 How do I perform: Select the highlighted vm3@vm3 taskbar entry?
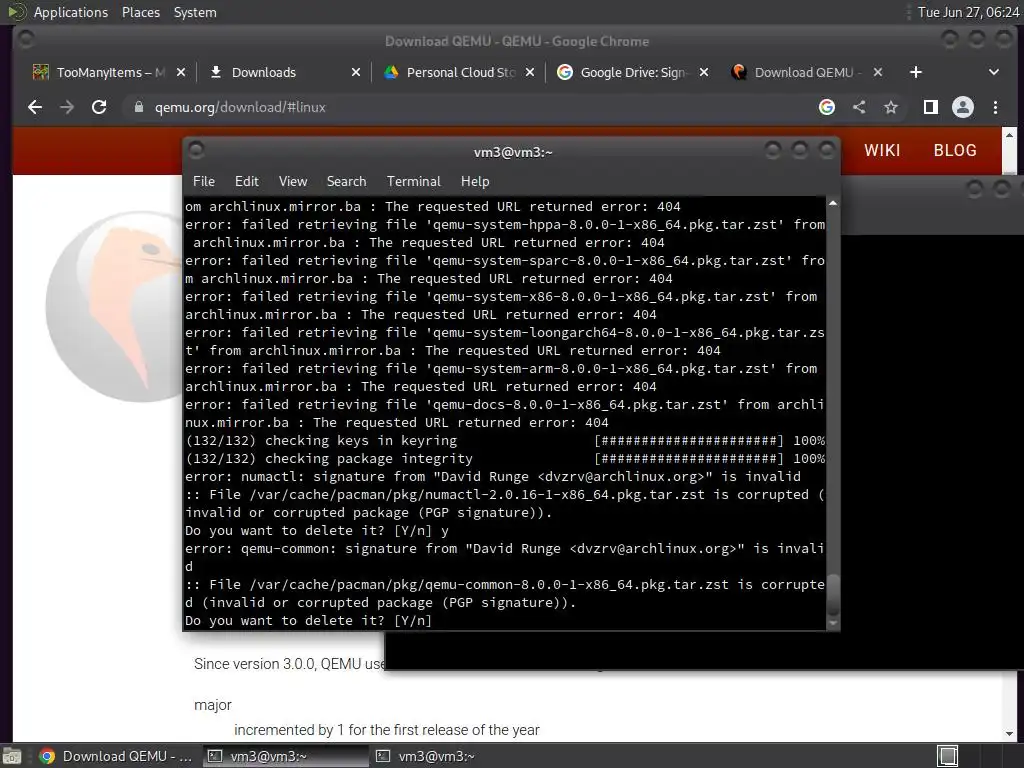[x=285, y=756]
